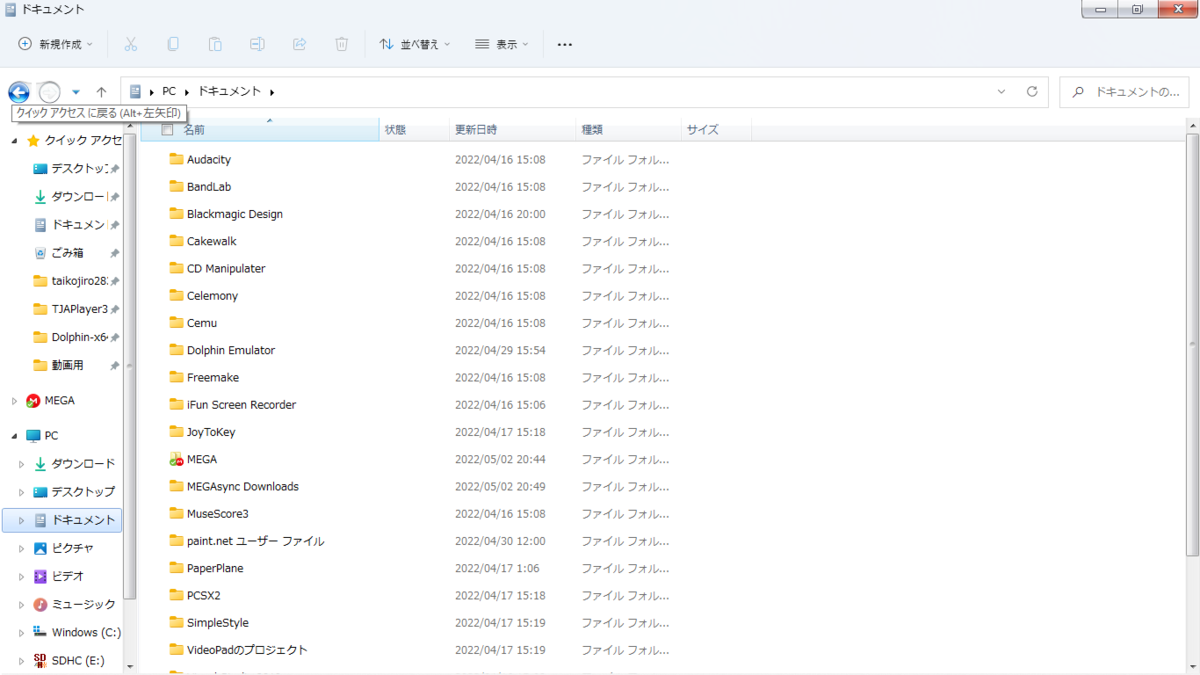Sort by the 状態 column header
Screen dimensions: 1200x675
pyautogui.click(x=414, y=130)
